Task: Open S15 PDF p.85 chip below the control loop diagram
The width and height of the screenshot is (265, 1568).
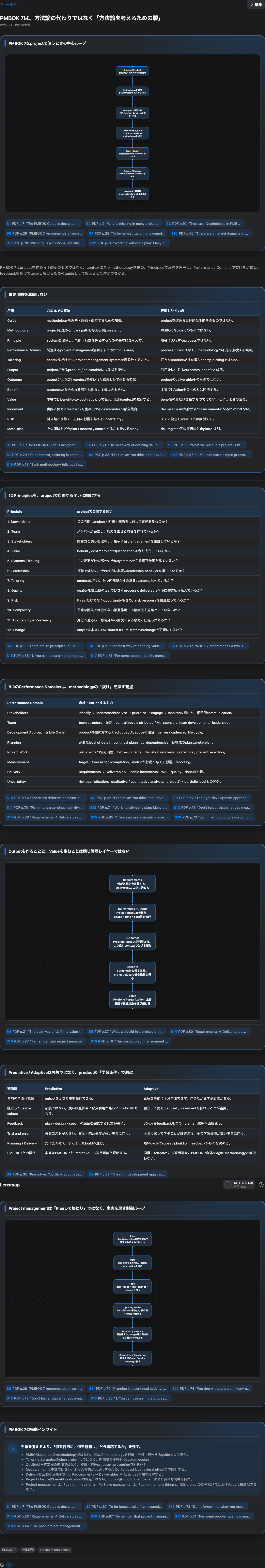Action: pyautogui.click(x=129, y=1398)
